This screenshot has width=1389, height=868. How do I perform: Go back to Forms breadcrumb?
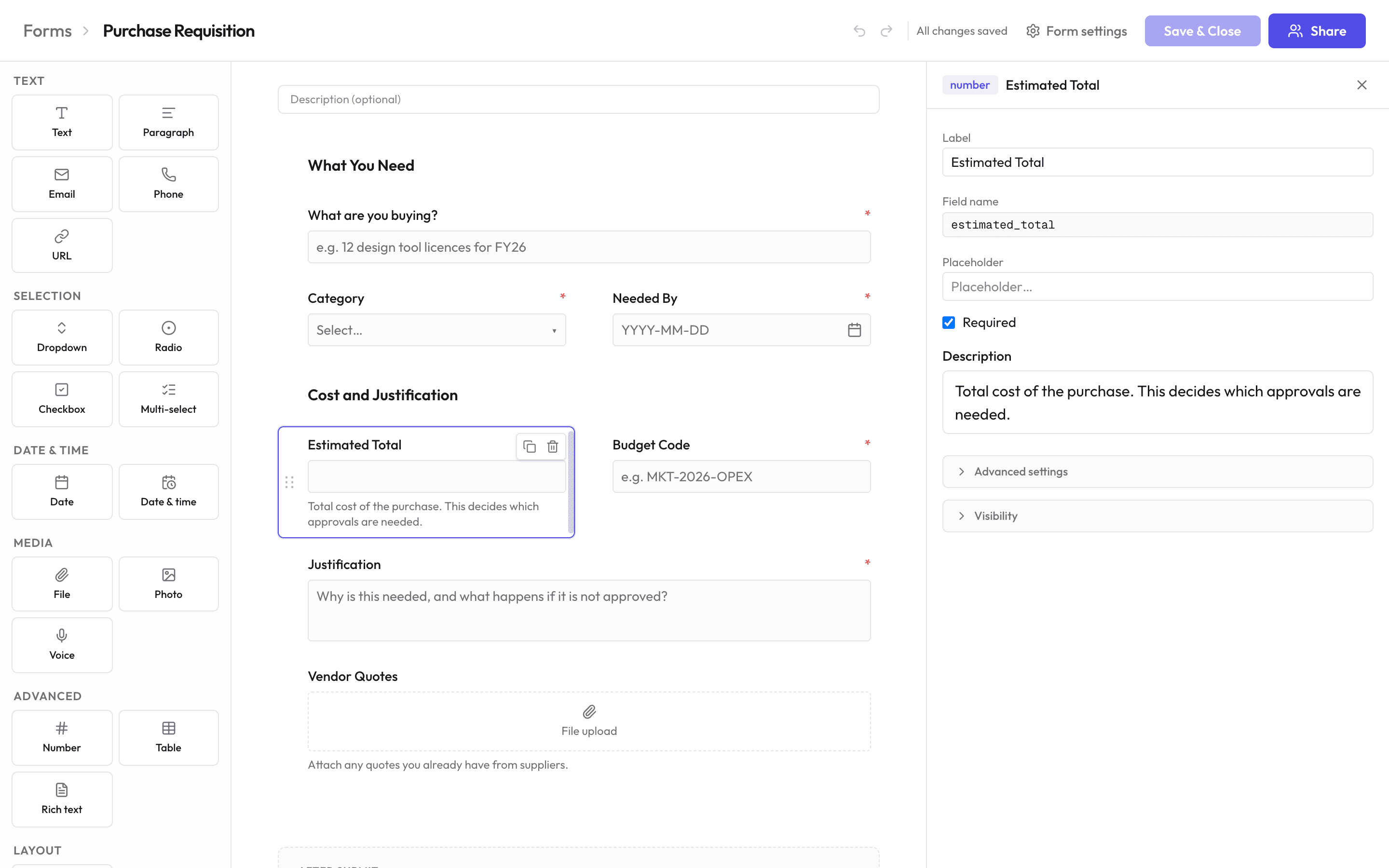(x=48, y=31)
